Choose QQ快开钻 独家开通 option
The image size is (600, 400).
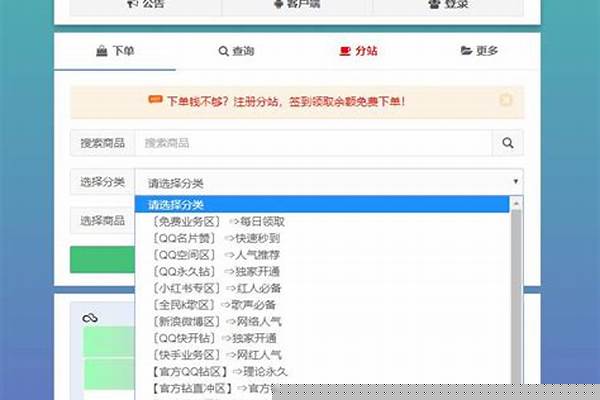coord(322,338)
